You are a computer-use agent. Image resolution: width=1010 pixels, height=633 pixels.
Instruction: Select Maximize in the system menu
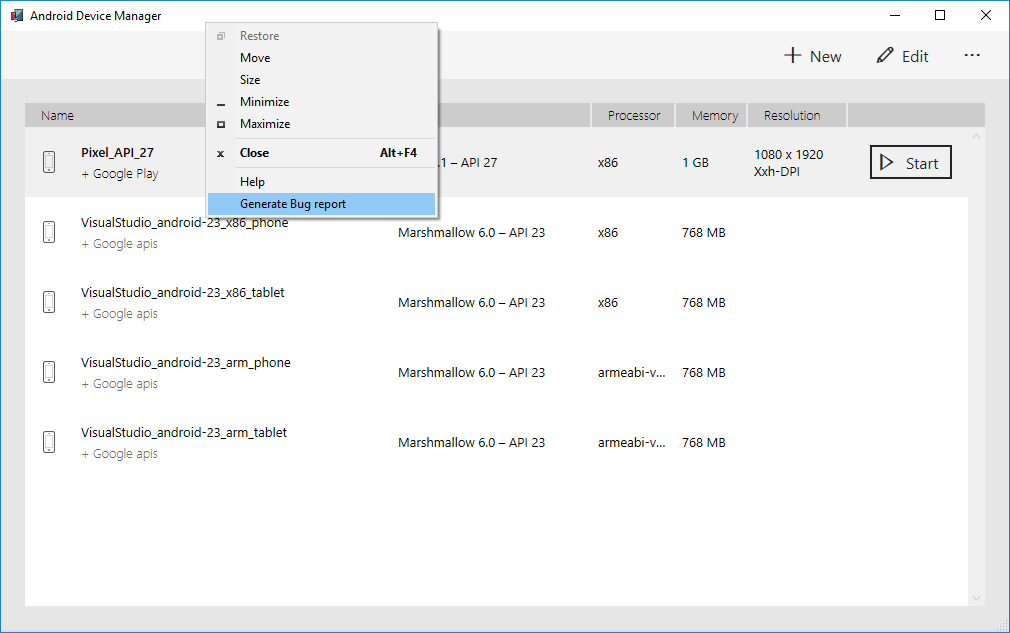[x=321, y=124]
